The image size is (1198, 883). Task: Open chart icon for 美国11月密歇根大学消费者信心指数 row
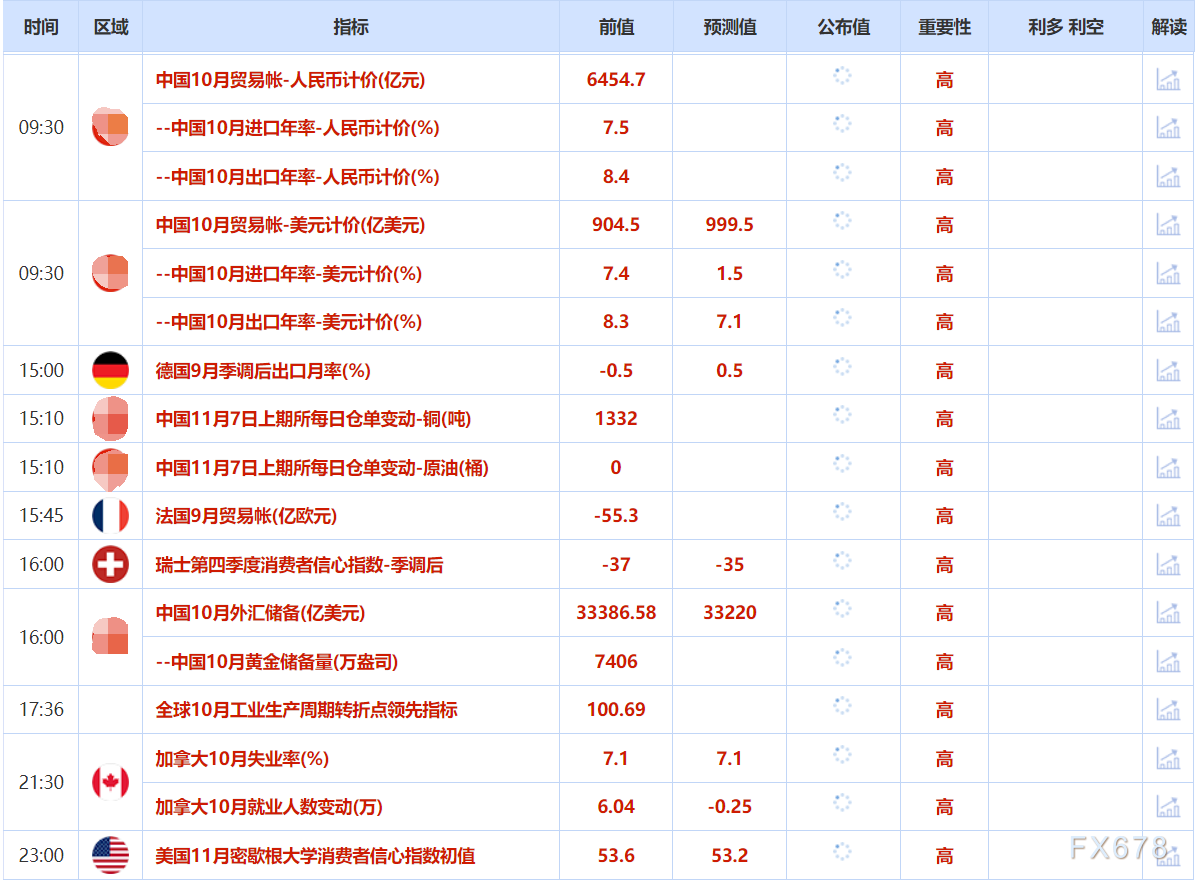point(1168,855)
